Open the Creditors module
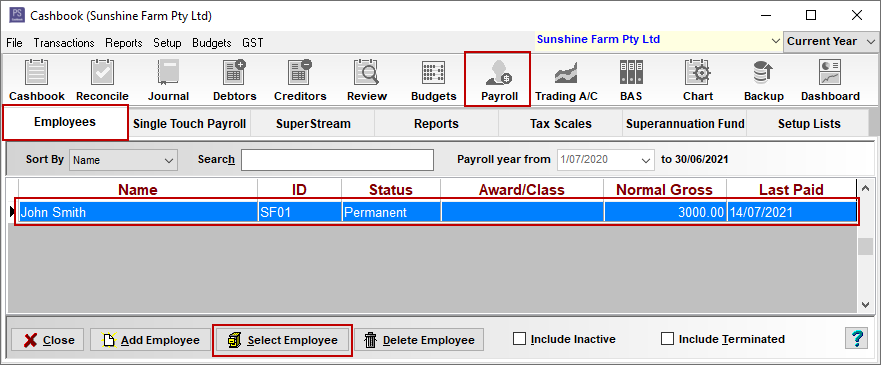This screenshot has height=365, width=881. tap(300, 80)
